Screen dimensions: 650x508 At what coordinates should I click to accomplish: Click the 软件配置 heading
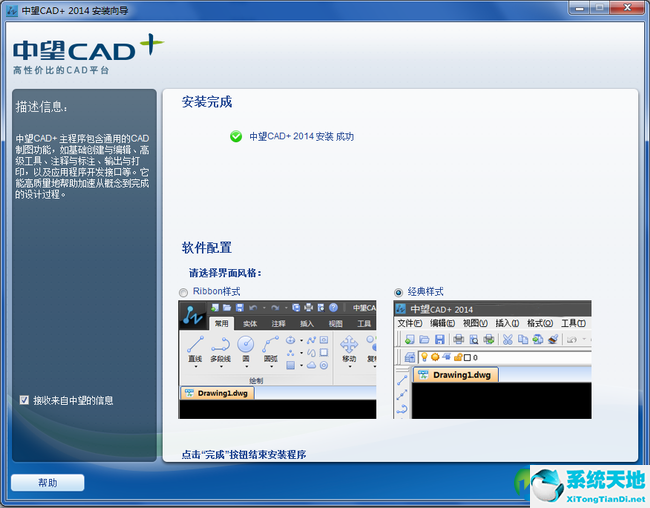[x=207, y=248]
